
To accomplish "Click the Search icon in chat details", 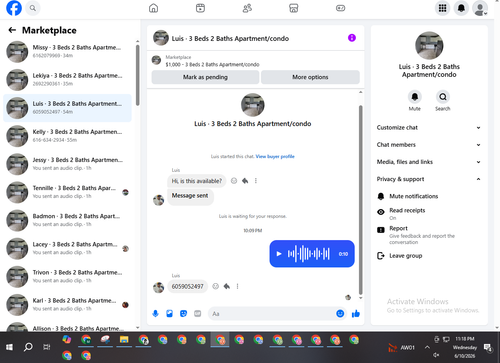I will (443, 97).
